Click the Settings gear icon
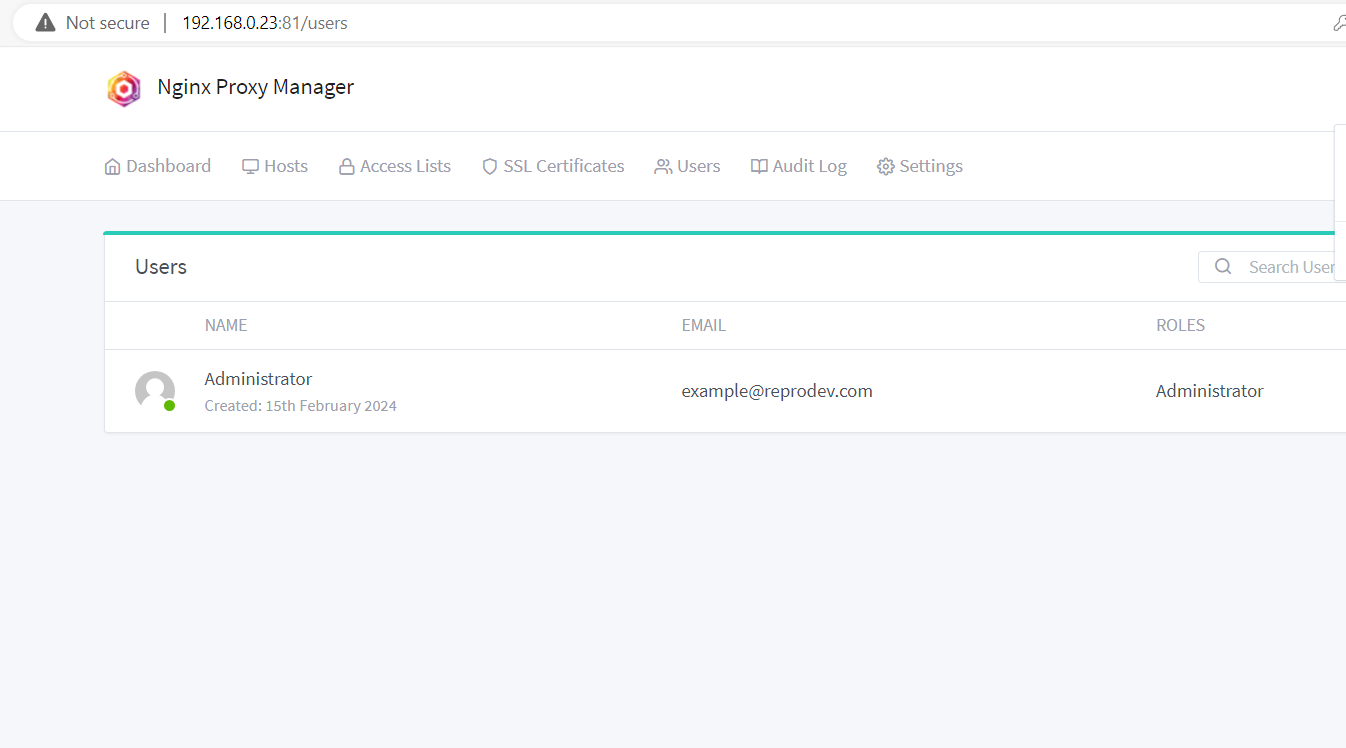Screen dimensions: 1346x748 [x=885, y=165]
